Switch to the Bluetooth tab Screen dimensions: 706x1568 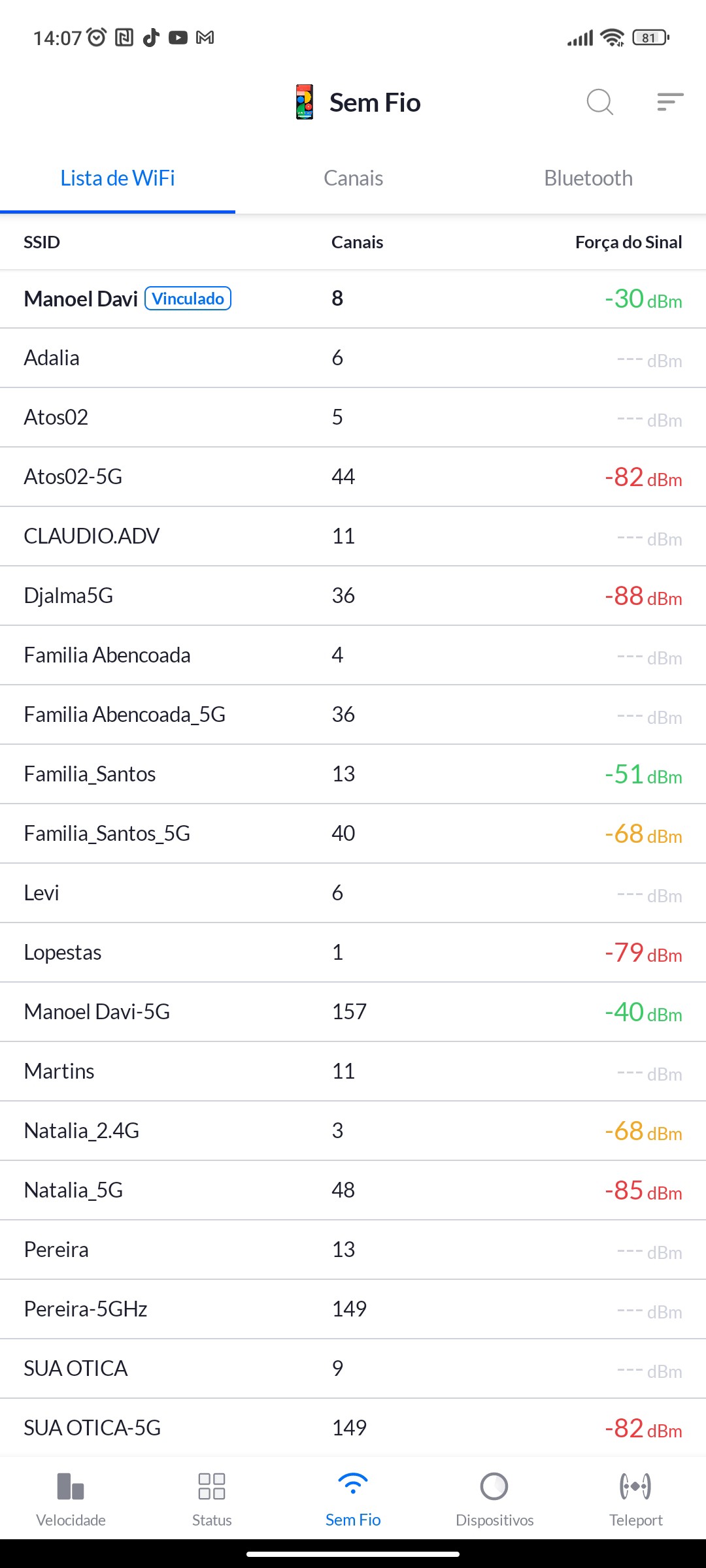click(x=588, y=178)
